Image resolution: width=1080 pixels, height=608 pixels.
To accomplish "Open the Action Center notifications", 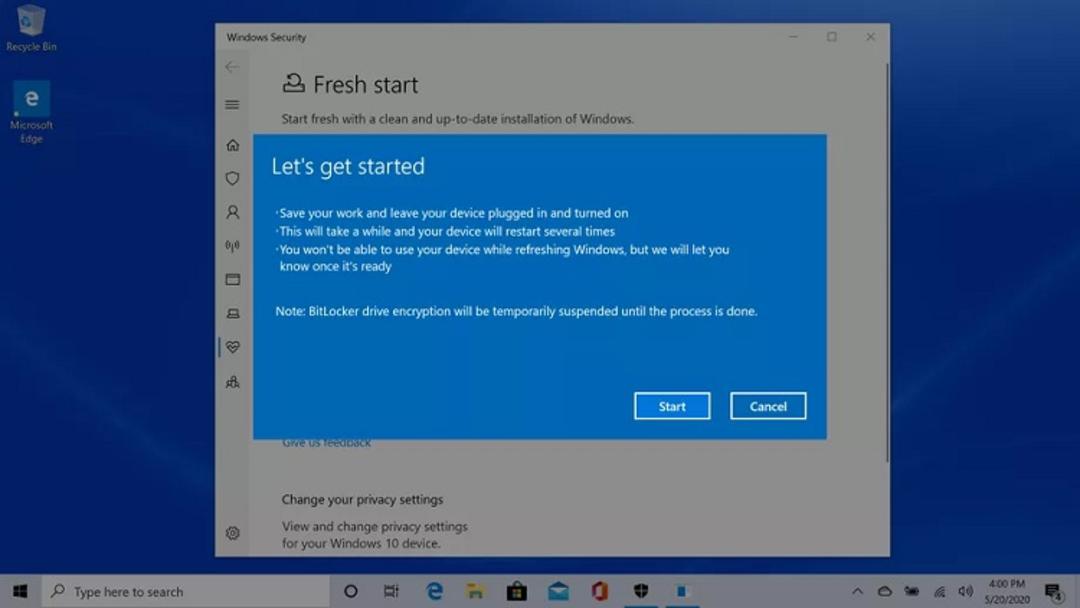I will tap(1053, 591).
